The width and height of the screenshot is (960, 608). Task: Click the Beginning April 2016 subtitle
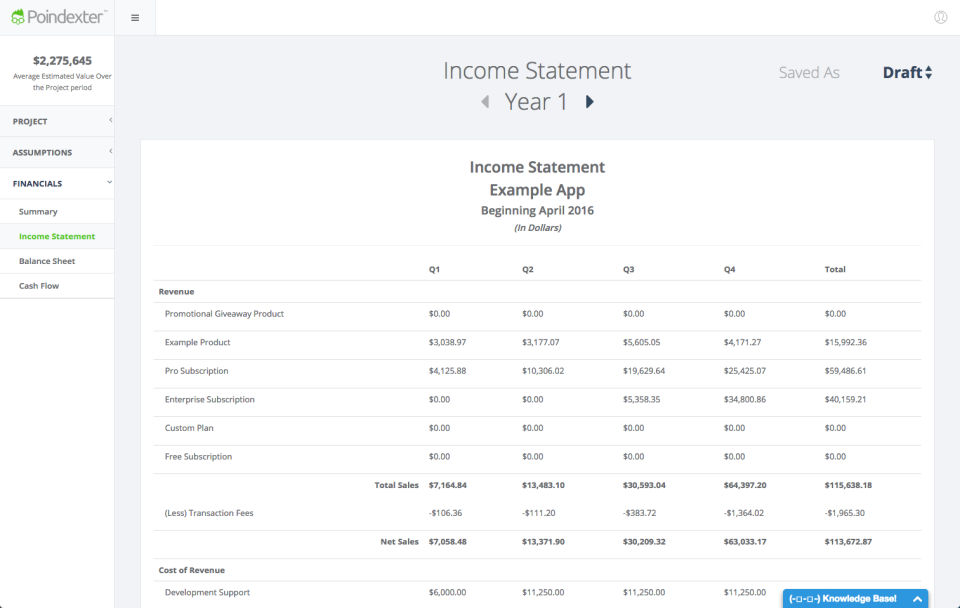coord(537,211)
